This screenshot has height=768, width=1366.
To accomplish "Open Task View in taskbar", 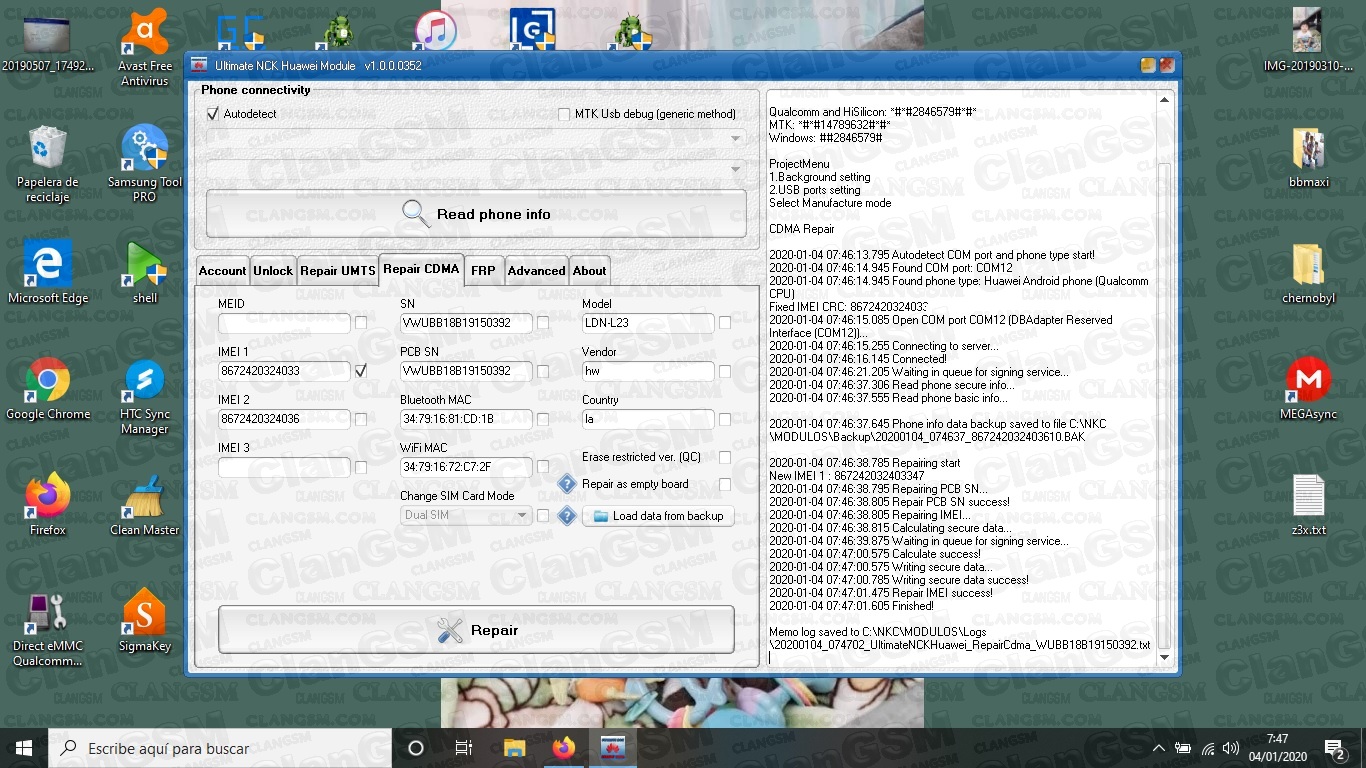I will 464,748.
